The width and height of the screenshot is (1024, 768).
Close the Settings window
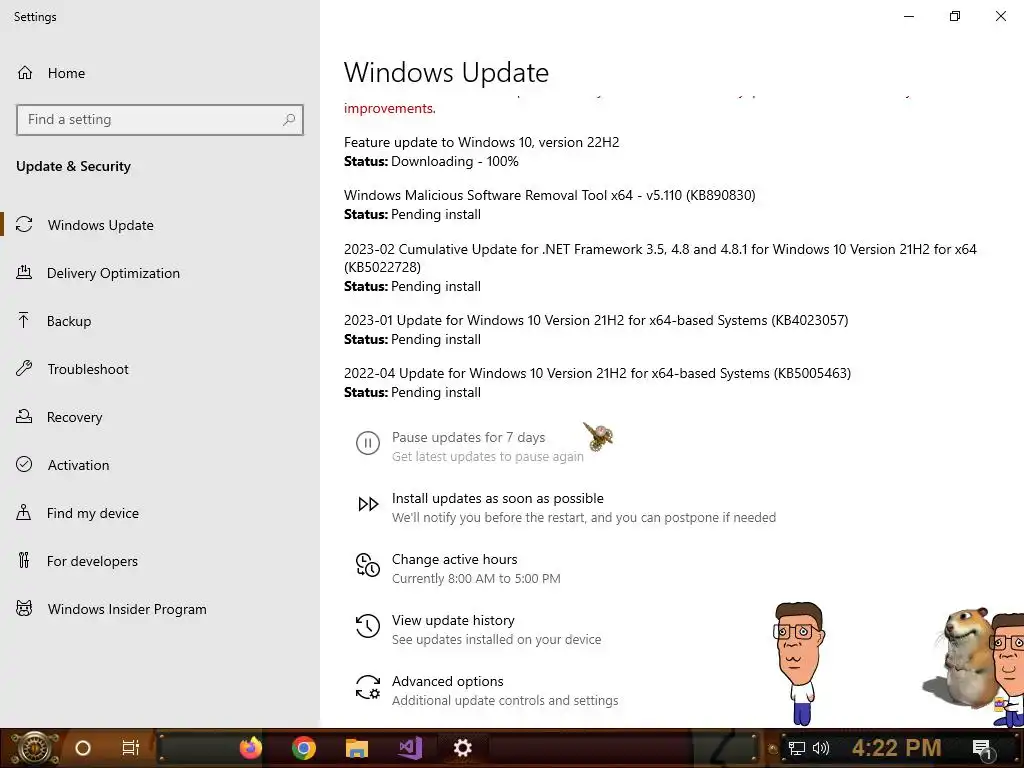1000,16
